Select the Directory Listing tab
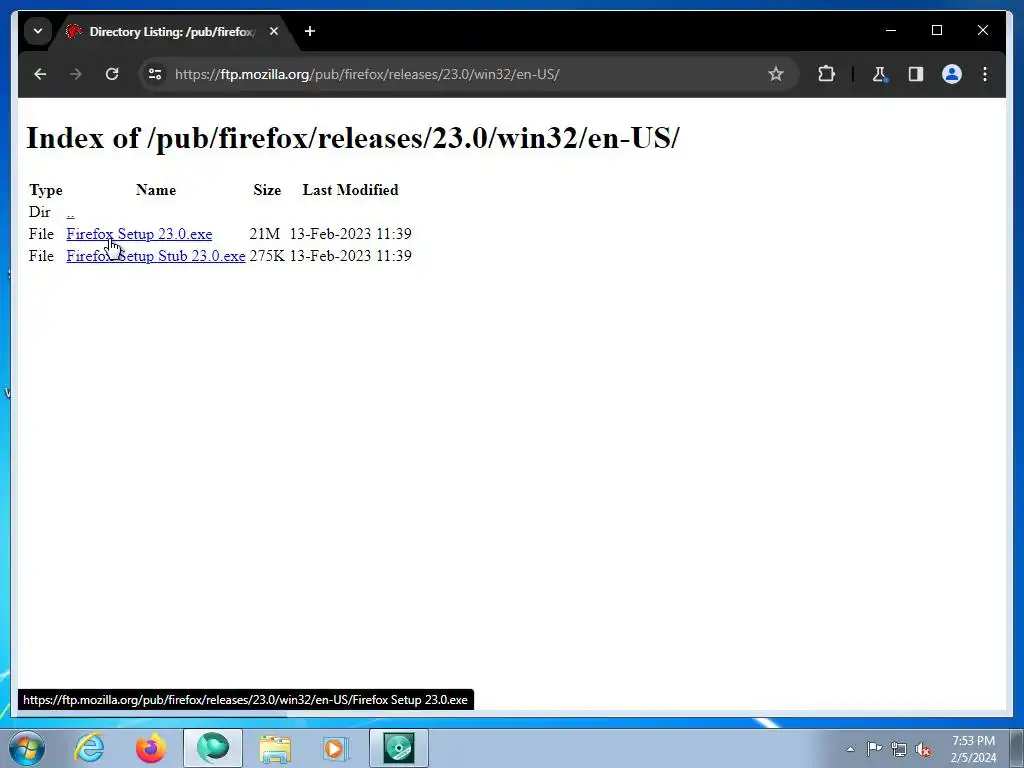The image size is (1024, 768). (x=171, y=31)
